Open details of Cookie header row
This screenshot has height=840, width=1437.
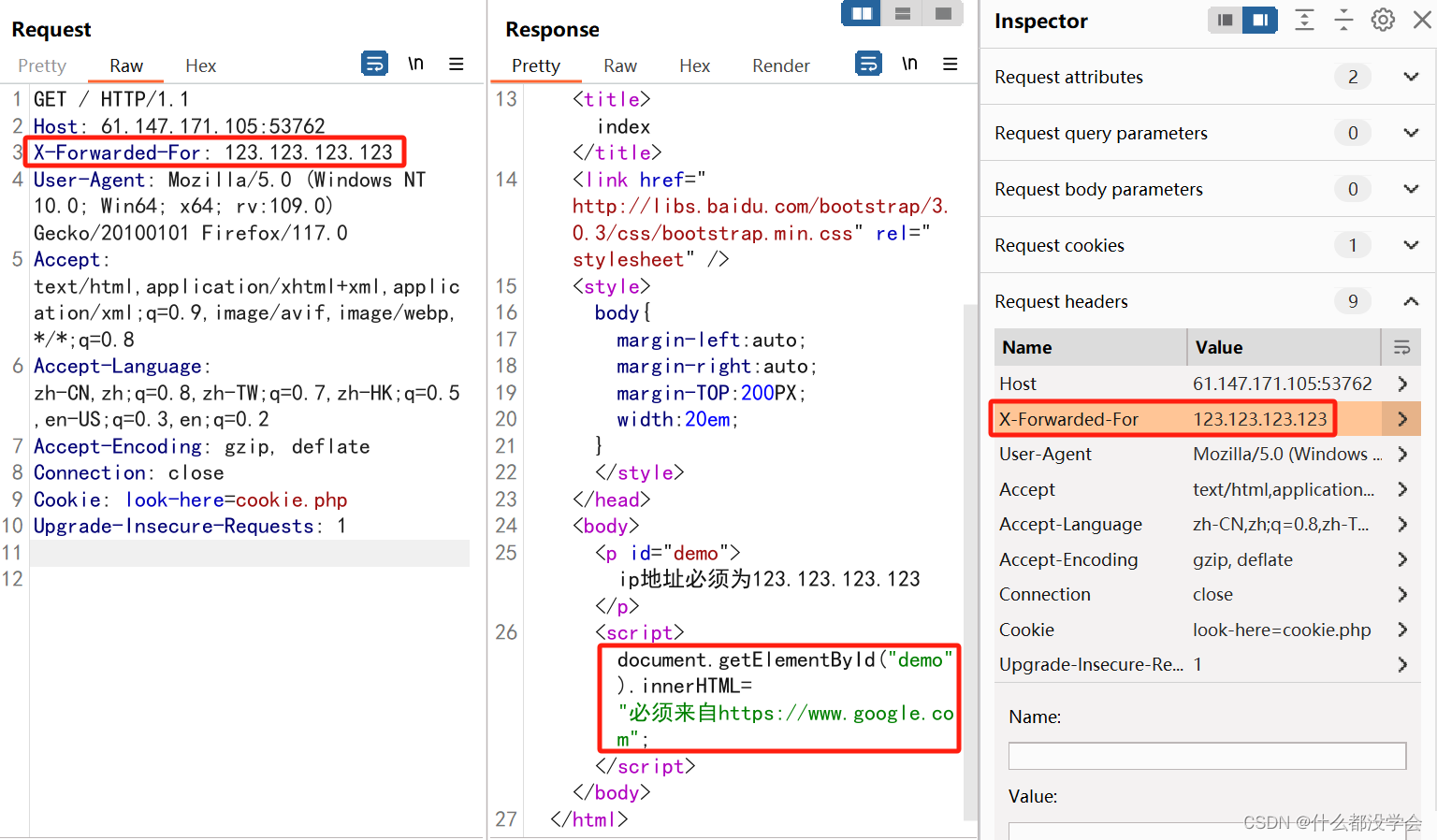1402,630
